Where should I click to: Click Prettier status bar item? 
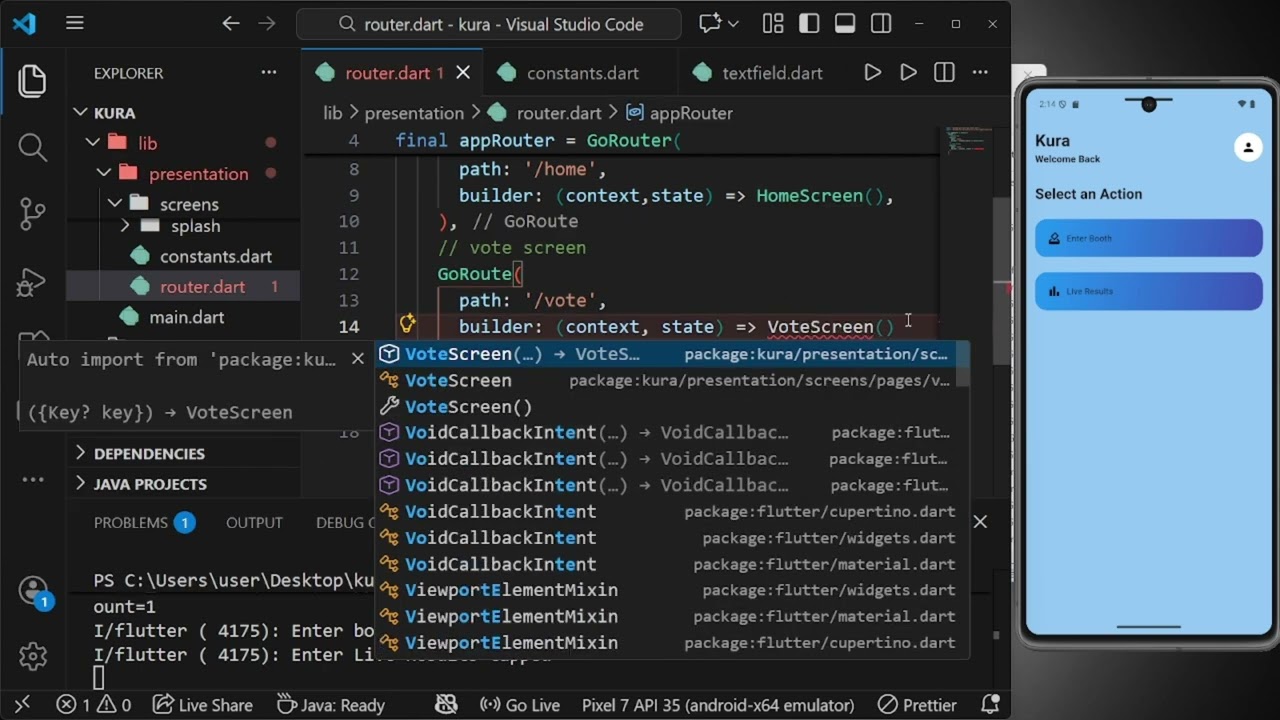[917, 705]
